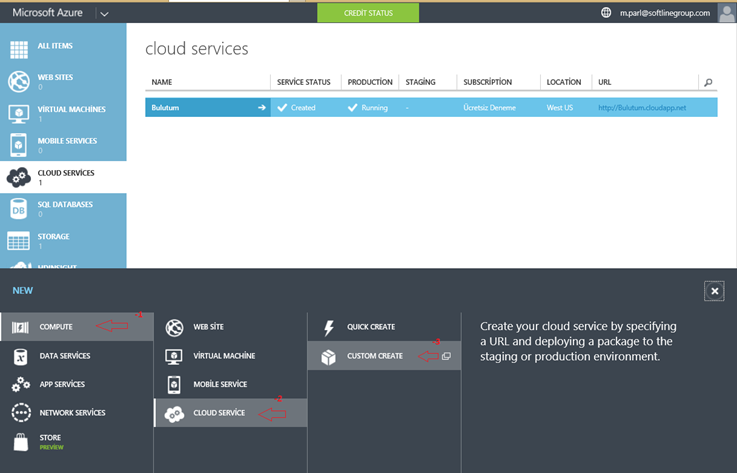The height and width of the screenshot is (473, 737).
Task: Open Mobile Services label in sidebar
Action: [x=67, y=141]
